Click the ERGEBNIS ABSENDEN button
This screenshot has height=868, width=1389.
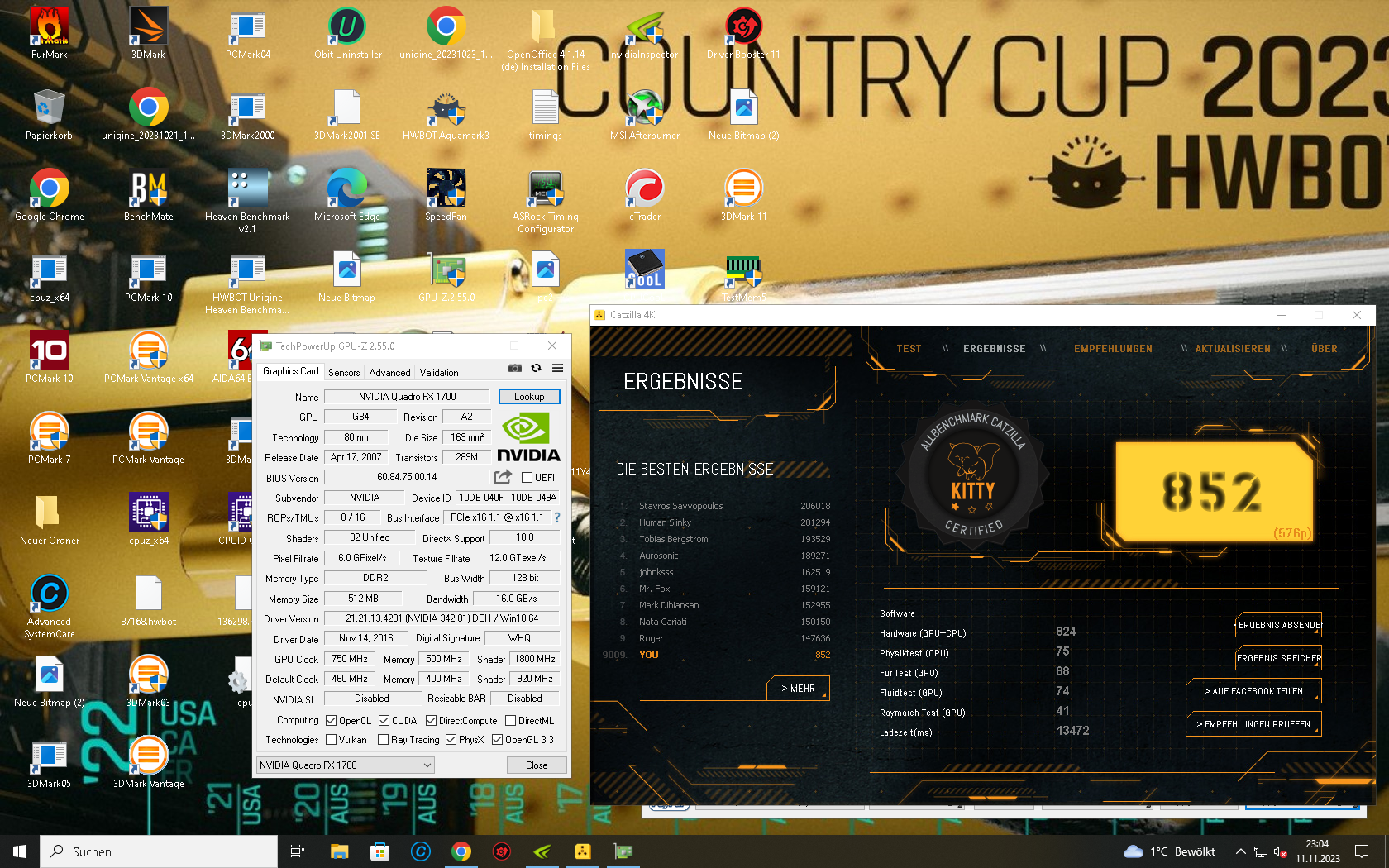tap(1279, 625)
